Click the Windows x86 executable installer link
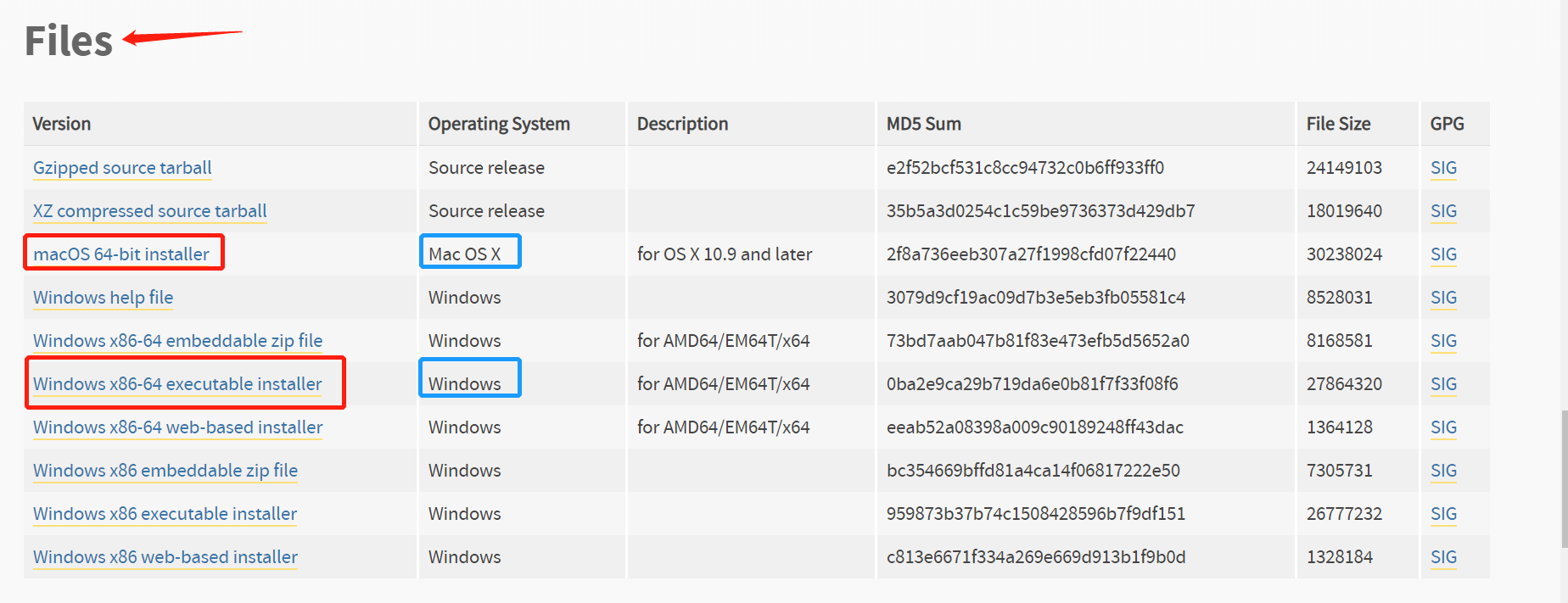The image size is (1568, 603). [165, 514]
